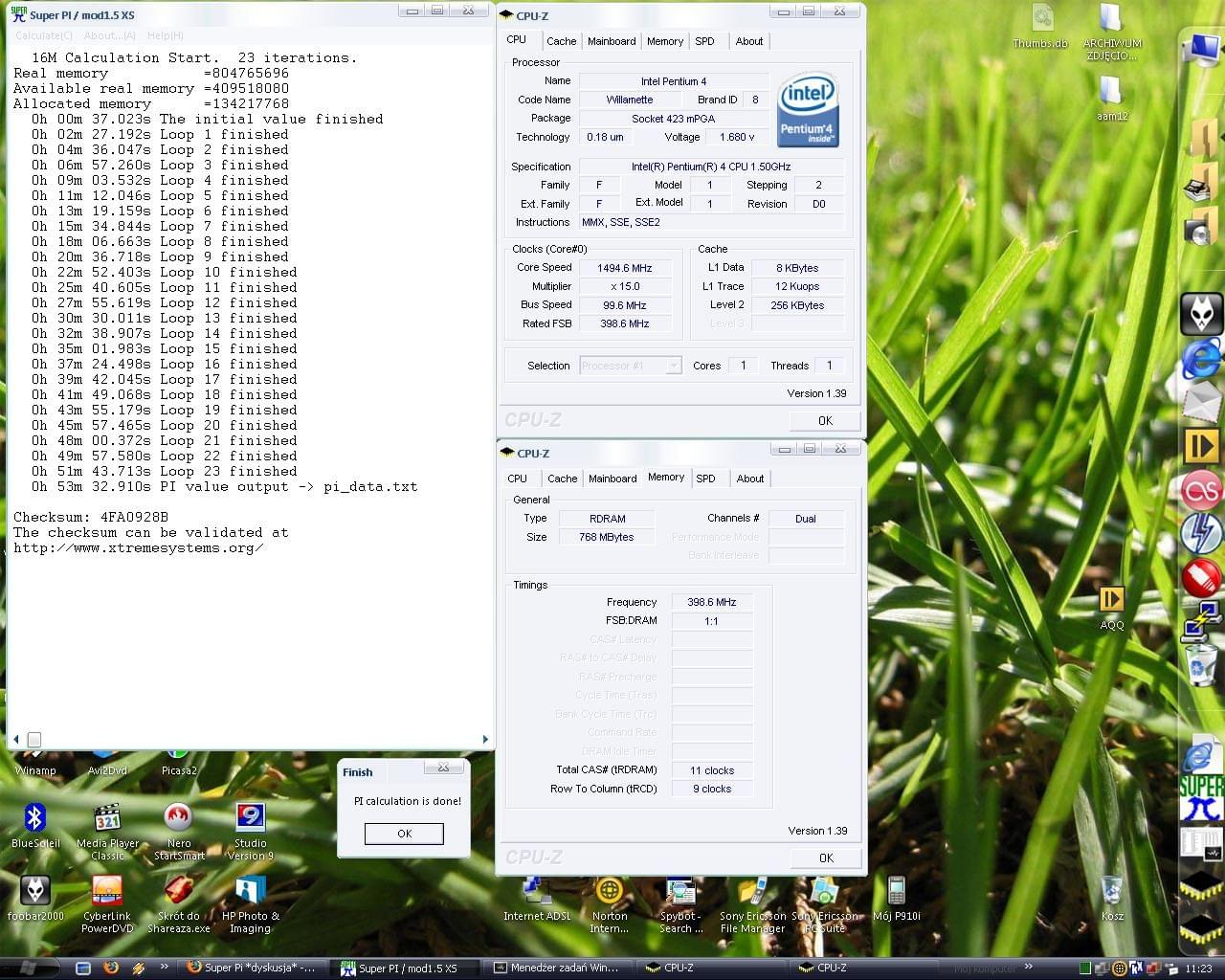Open the foobar2000 desktop shortcut
1225x980 pixels.
click(x=35, y=899)
